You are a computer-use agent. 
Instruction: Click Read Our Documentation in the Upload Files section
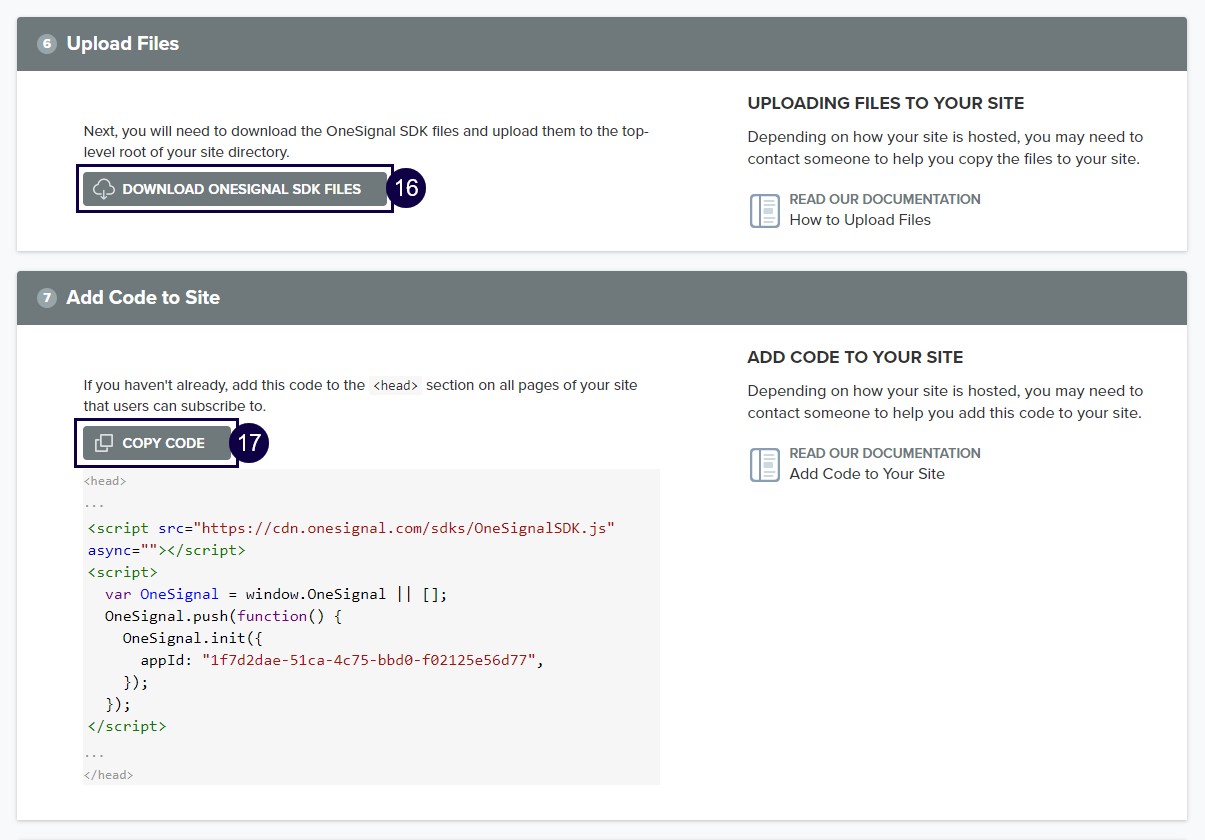[x=884, y=199]
